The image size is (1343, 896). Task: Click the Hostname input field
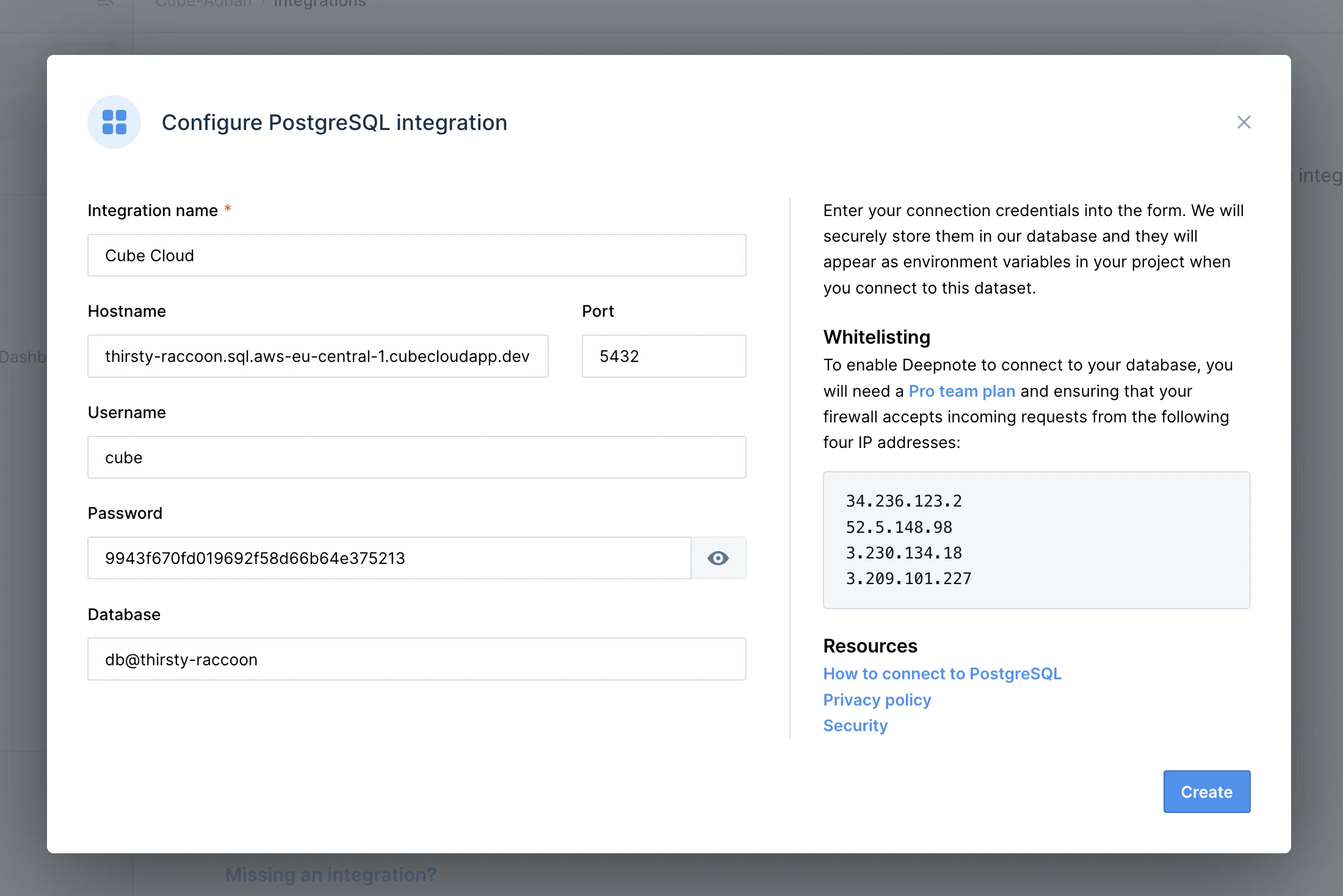click(x=317, y=356)
